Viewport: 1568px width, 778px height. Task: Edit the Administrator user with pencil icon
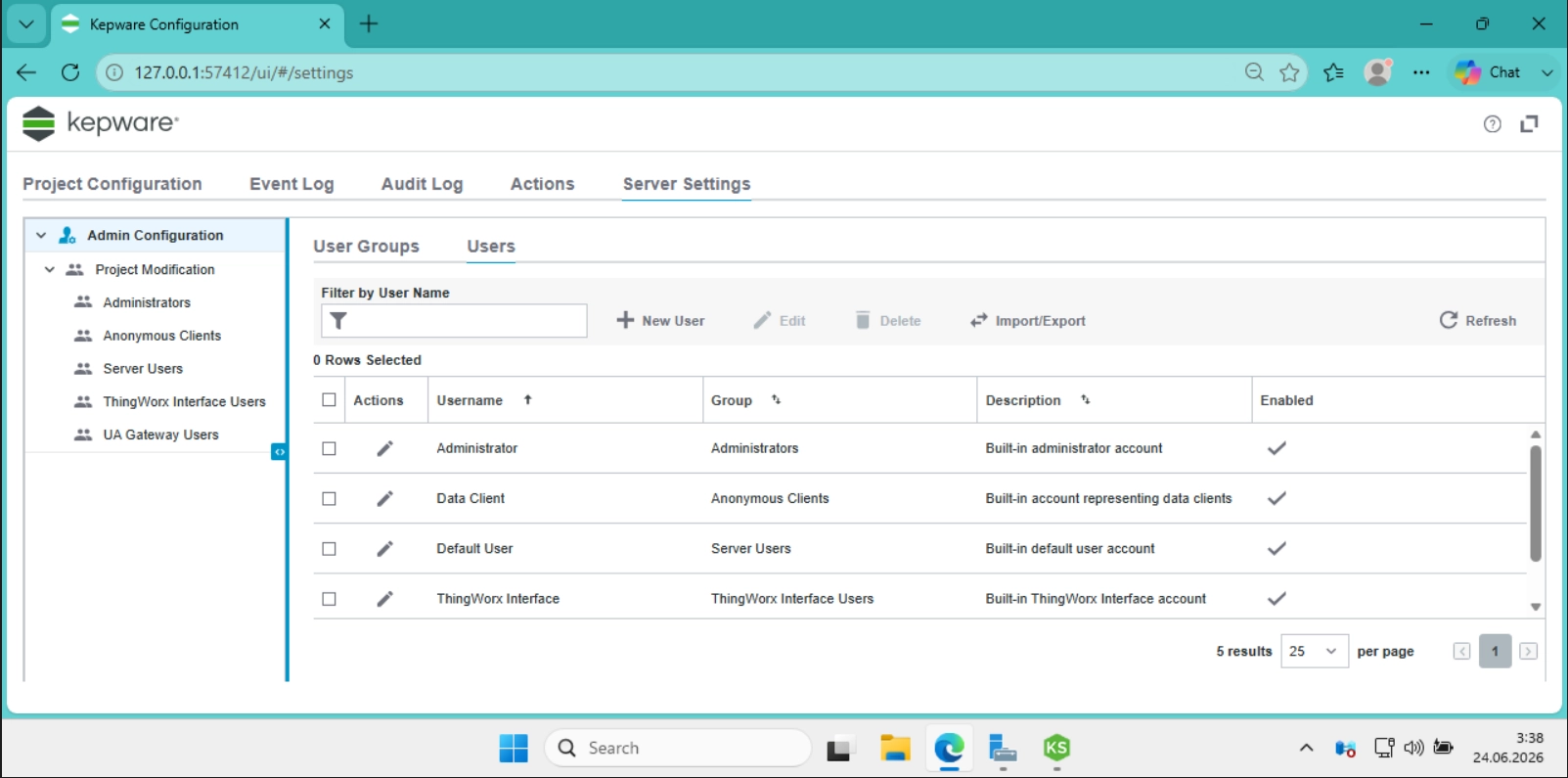385,448
